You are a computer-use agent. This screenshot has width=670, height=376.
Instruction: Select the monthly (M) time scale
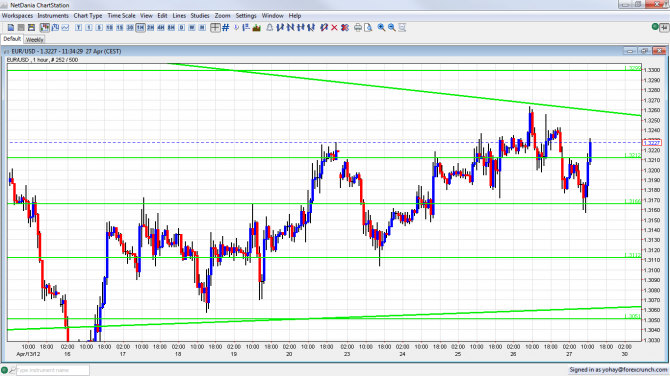202,28
